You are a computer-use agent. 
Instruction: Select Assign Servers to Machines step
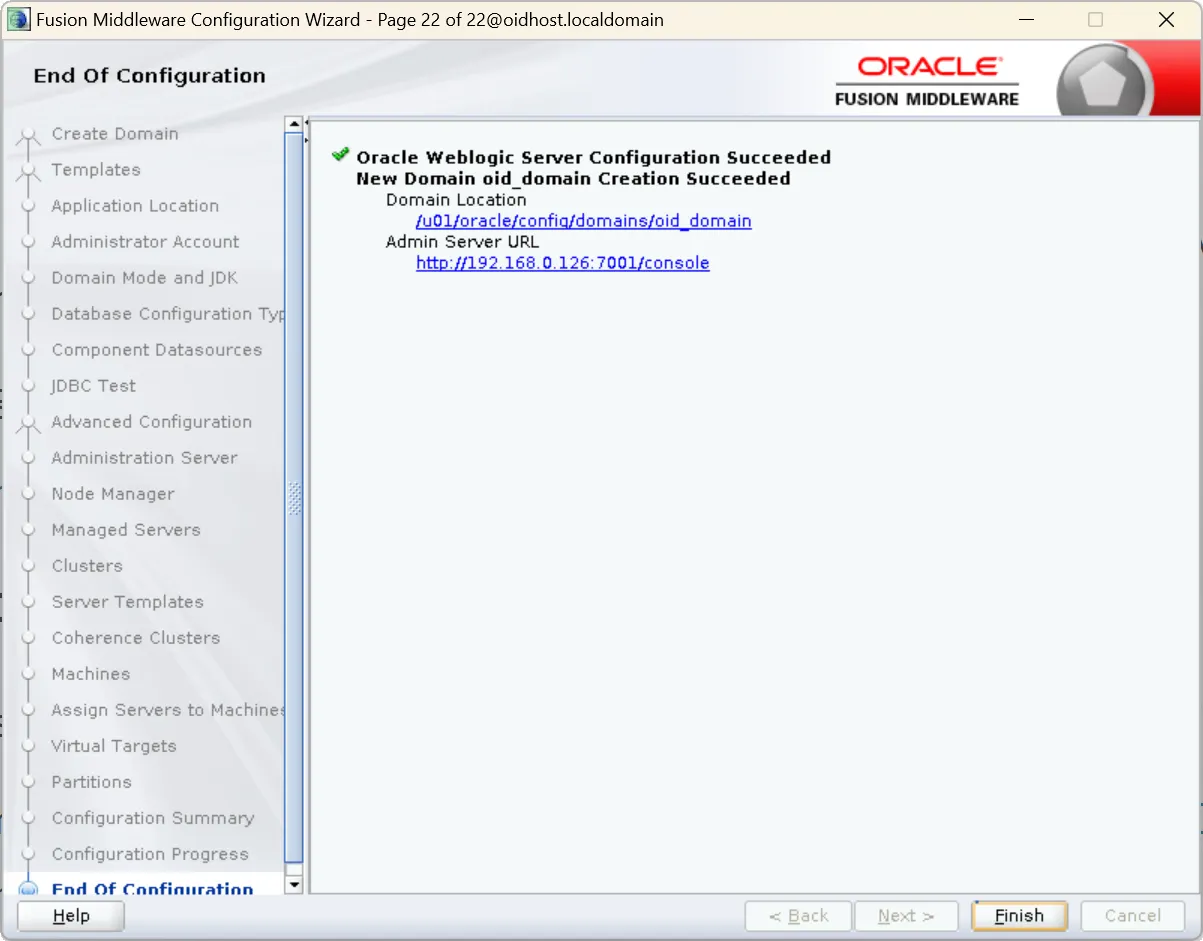[x=168, y=710]
